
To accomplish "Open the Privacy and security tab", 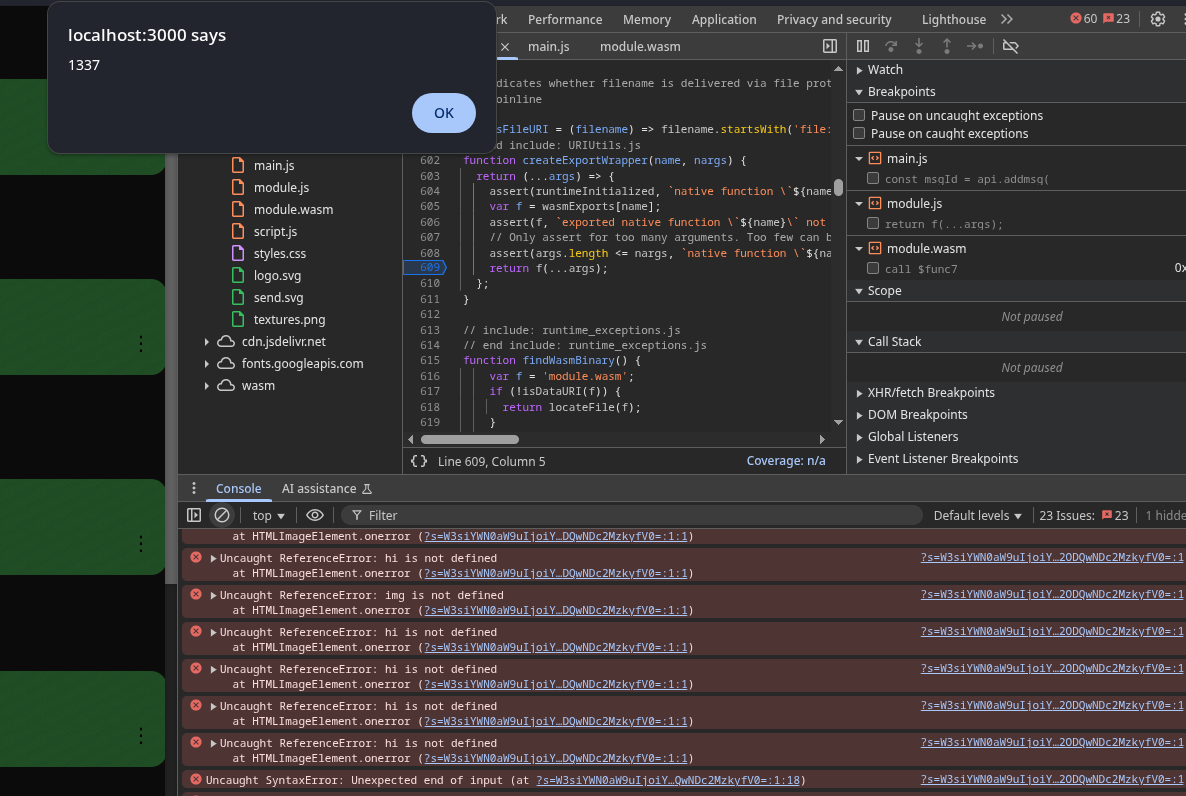I will 834,20.
